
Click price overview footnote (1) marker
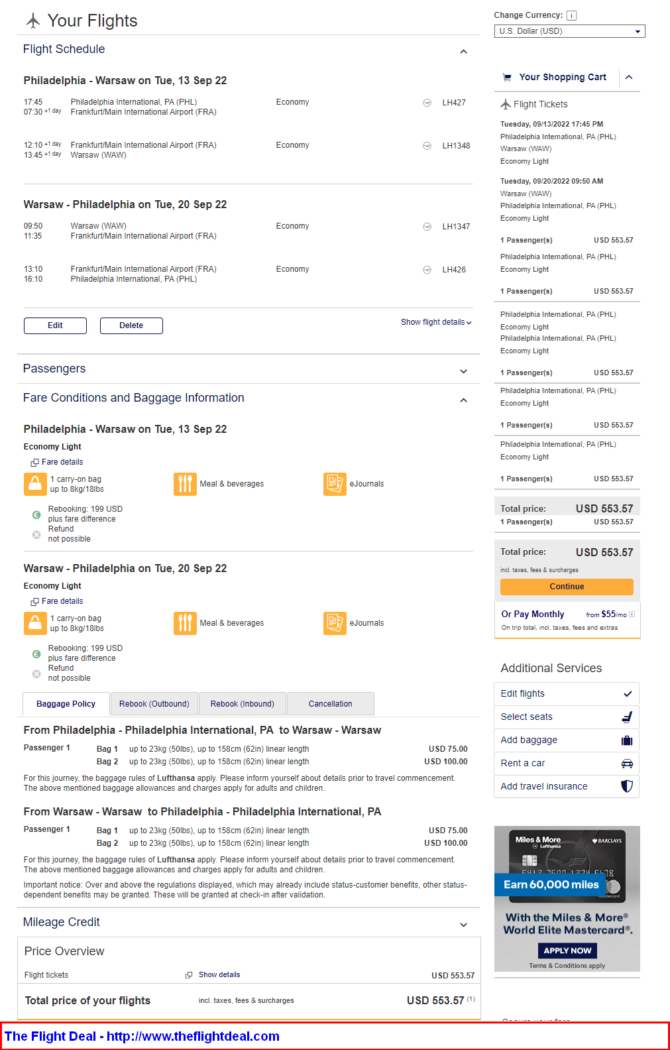(x=471, y=999)
